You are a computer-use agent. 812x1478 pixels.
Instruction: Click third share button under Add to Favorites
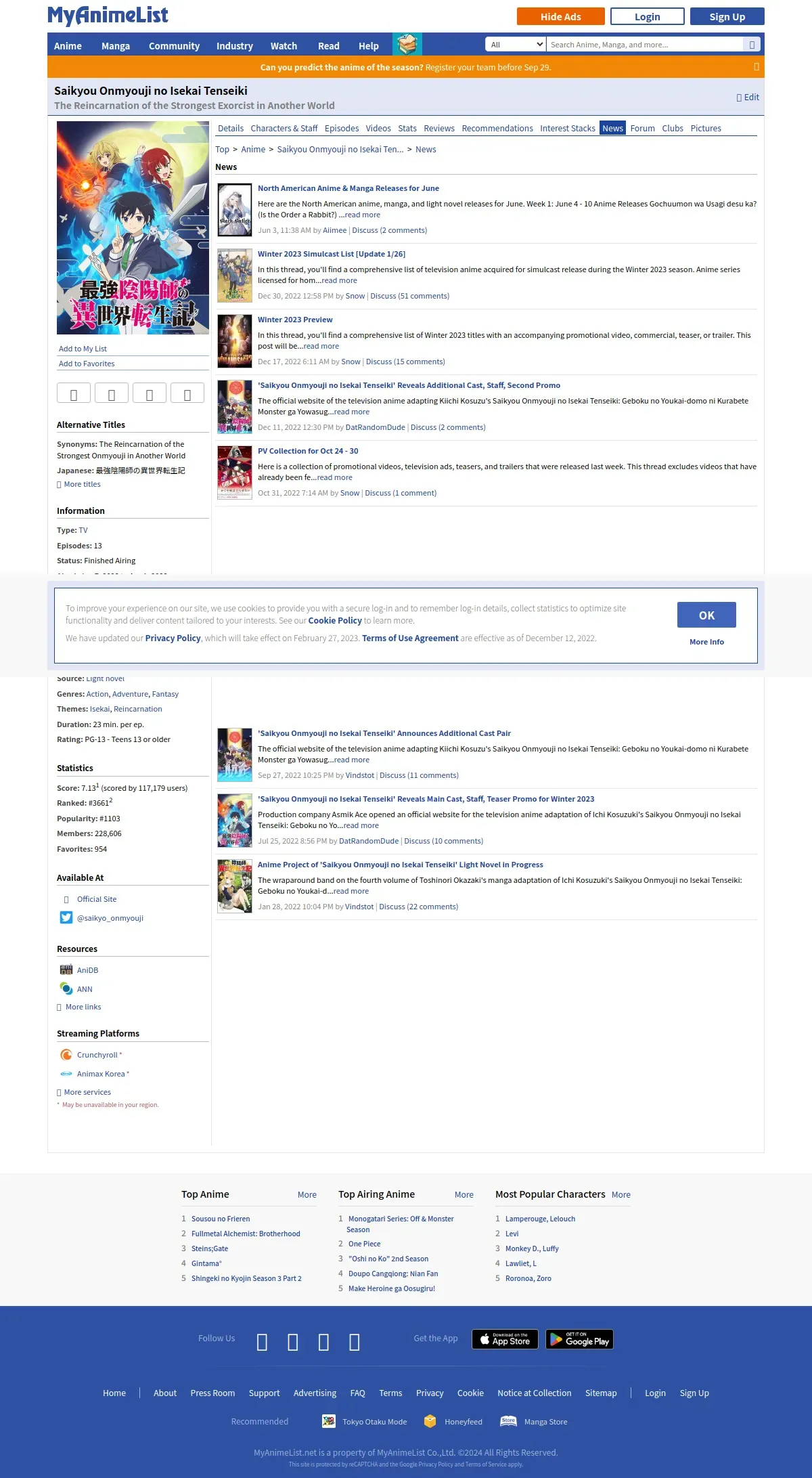tap(150, 393)
